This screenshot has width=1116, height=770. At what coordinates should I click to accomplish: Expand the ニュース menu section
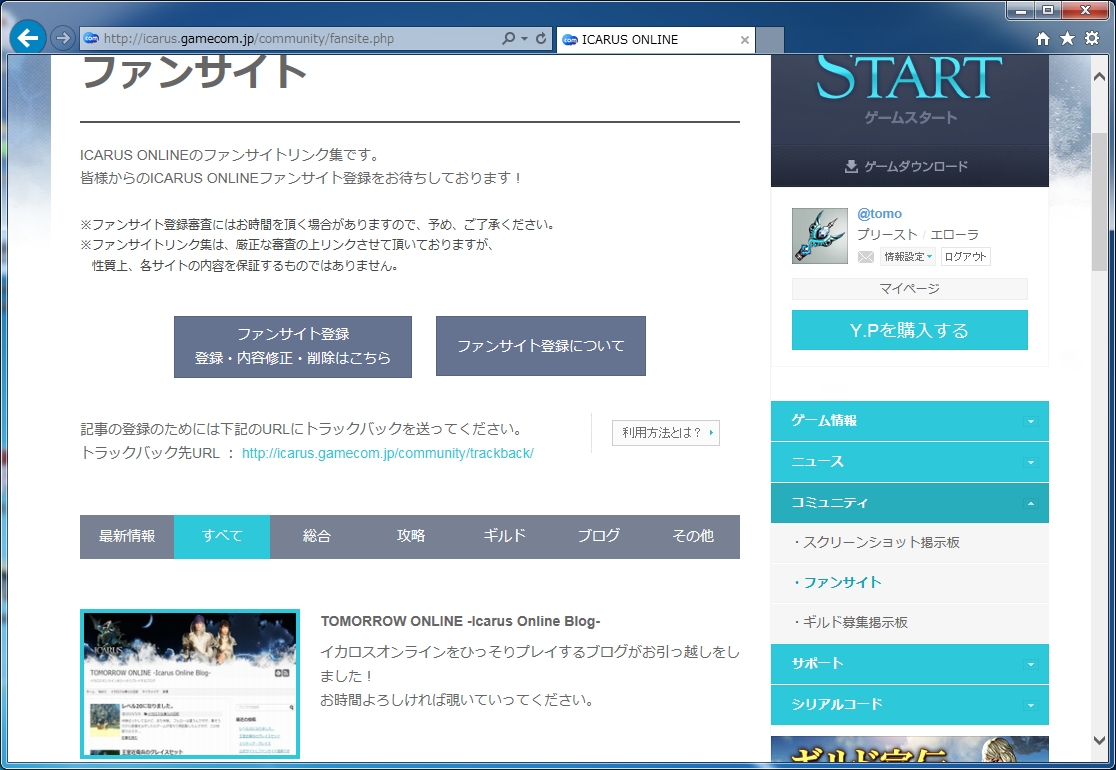910,462
